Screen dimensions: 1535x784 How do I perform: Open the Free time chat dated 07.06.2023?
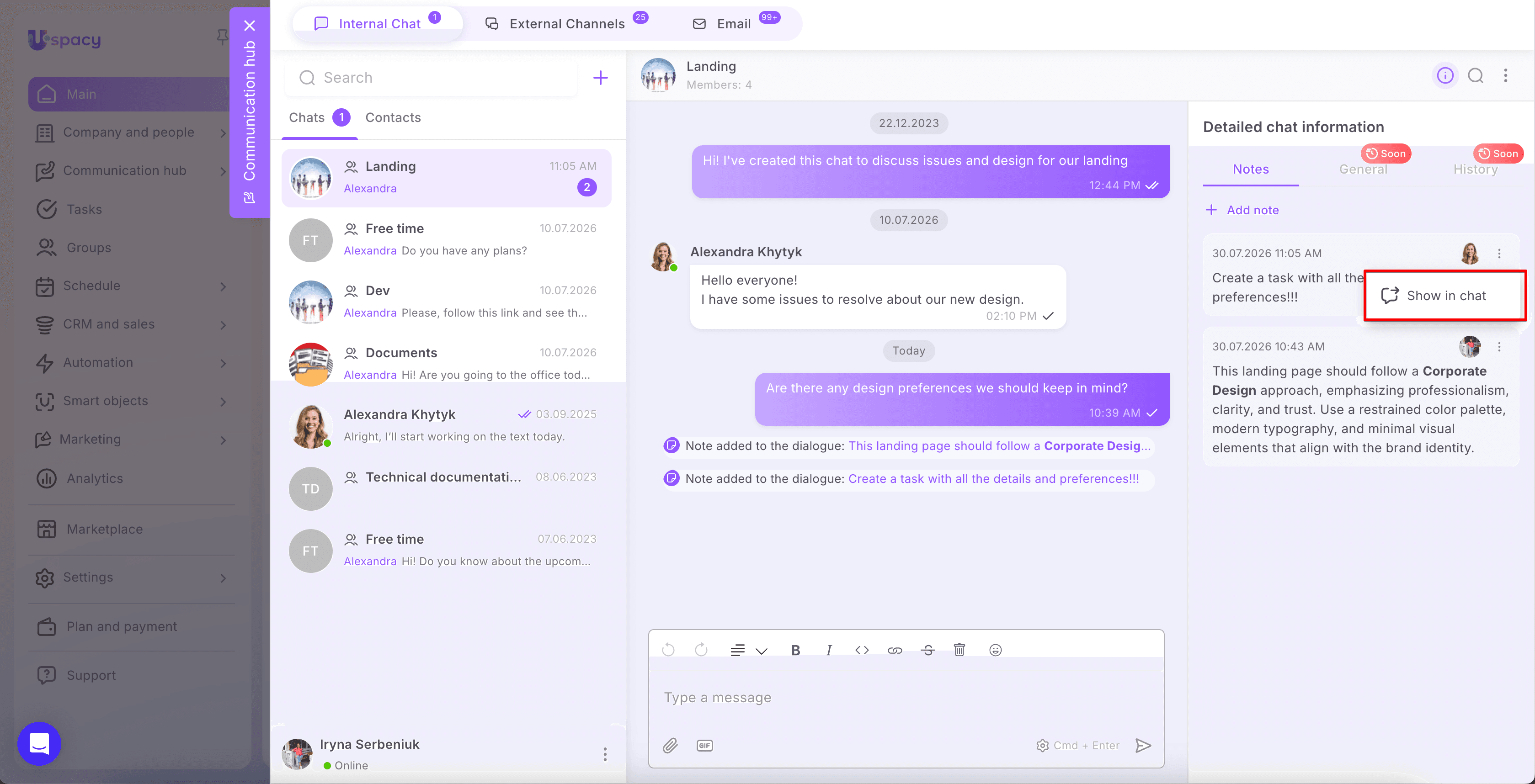(446, 550)
